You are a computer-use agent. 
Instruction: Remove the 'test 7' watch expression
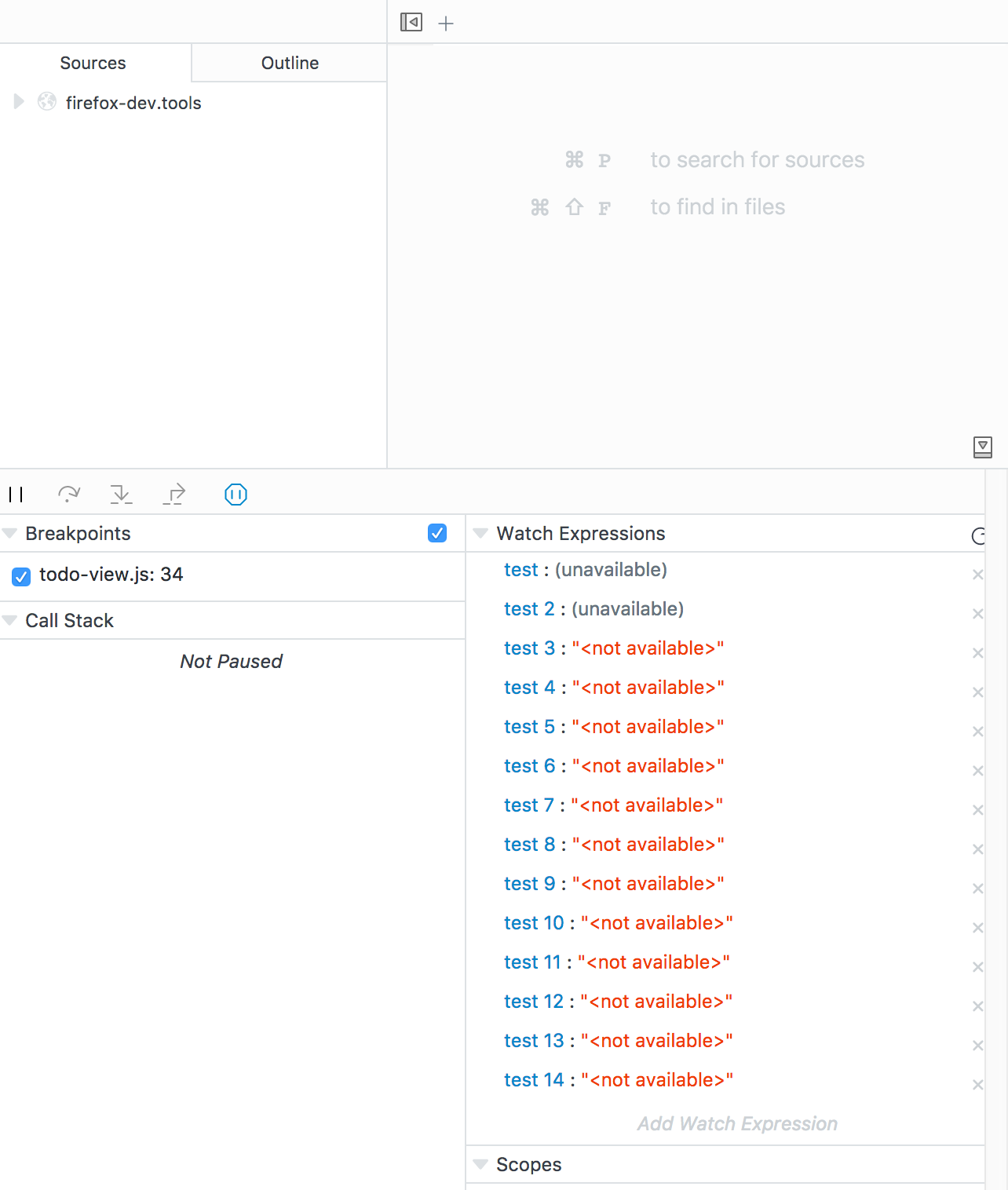(x=977, y=810)
